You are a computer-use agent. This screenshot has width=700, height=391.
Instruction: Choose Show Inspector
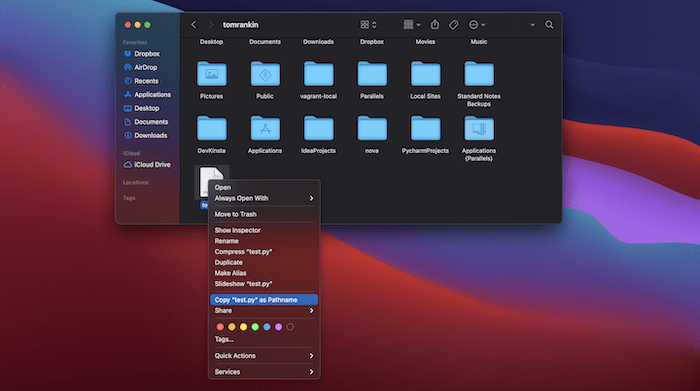pyautogui.click(x=264, y=230)
